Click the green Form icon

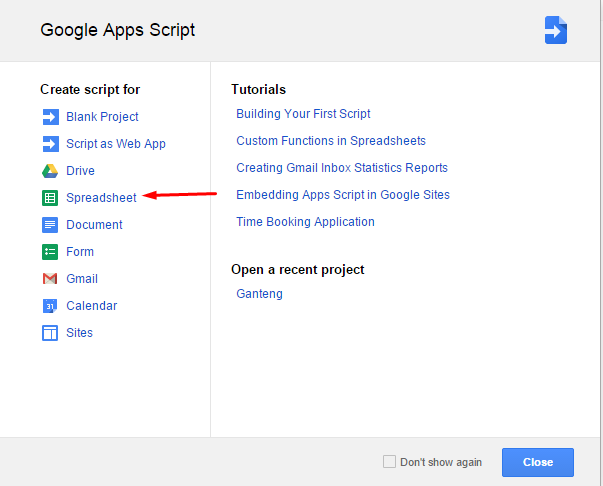50,252
